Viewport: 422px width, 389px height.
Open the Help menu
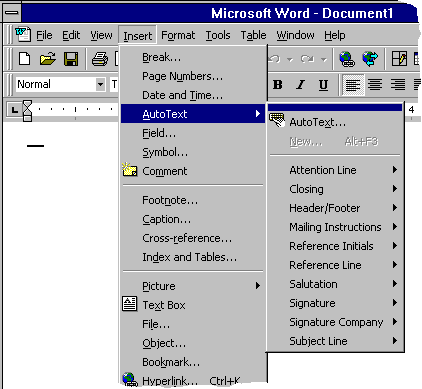335,35
